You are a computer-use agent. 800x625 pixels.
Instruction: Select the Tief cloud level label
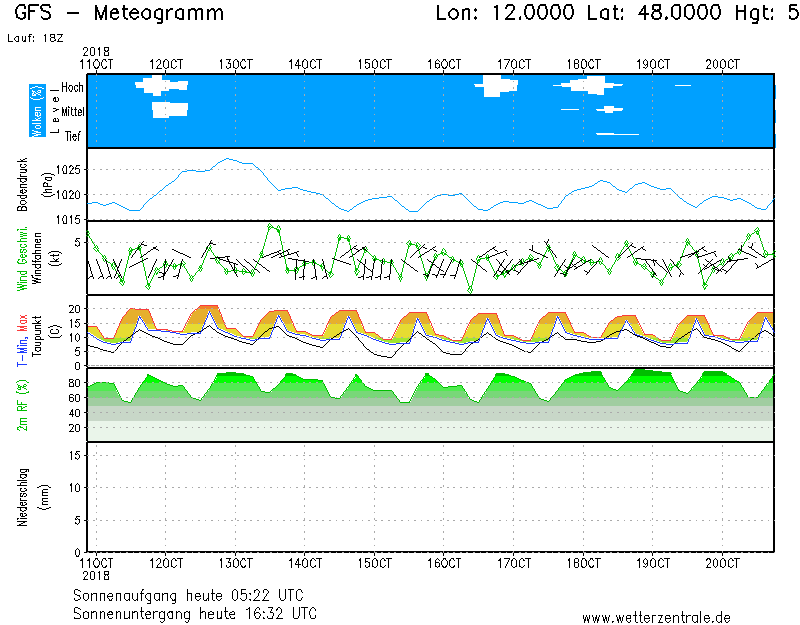[x=73, y=136]
